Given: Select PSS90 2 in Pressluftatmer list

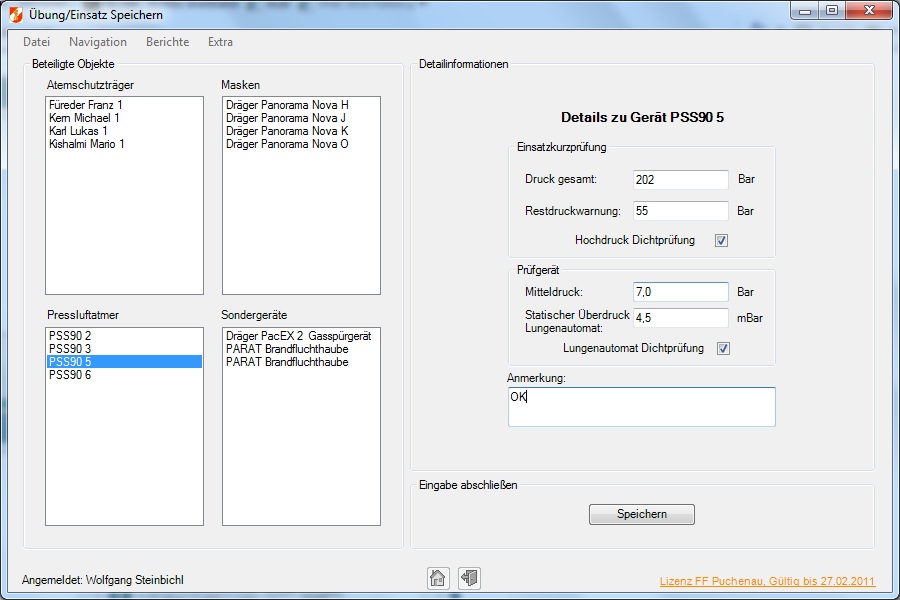Looking at the screenshot, I should (x=124, y=336).
